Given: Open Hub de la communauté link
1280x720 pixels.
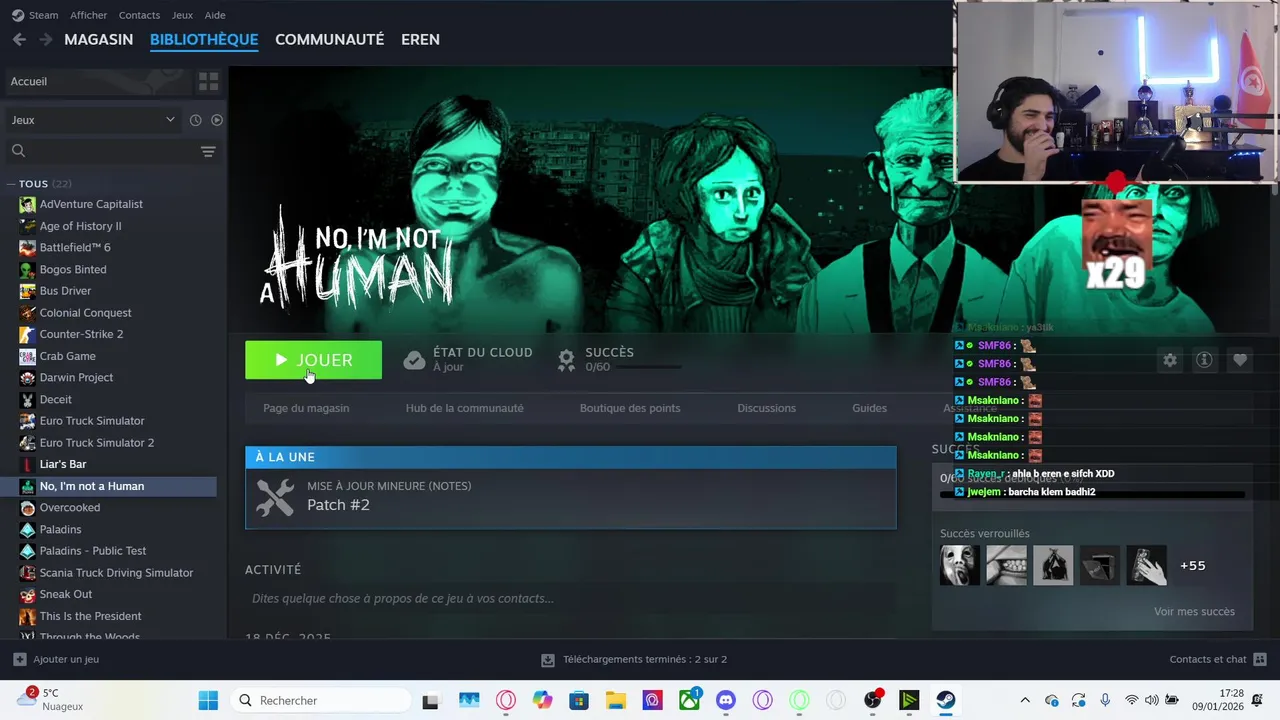Looking at the screenshot, I should pos(464,408).
